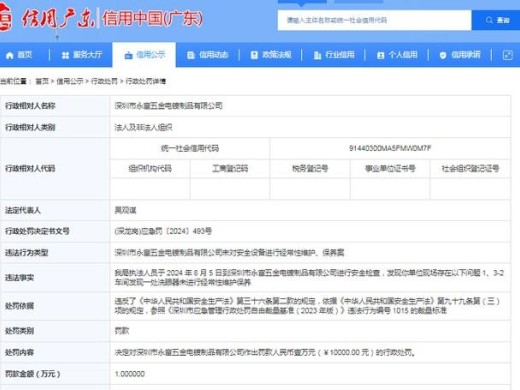Click the book icon beside 政策法规

pyautogui.click(x=254, y=55)
